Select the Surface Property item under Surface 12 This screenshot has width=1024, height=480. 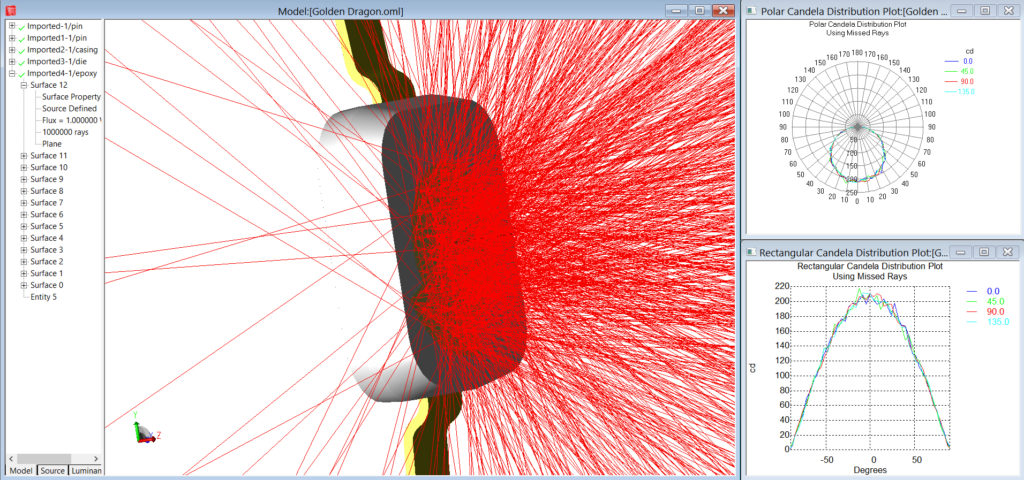pyautogui.click(x=70, y=97)
